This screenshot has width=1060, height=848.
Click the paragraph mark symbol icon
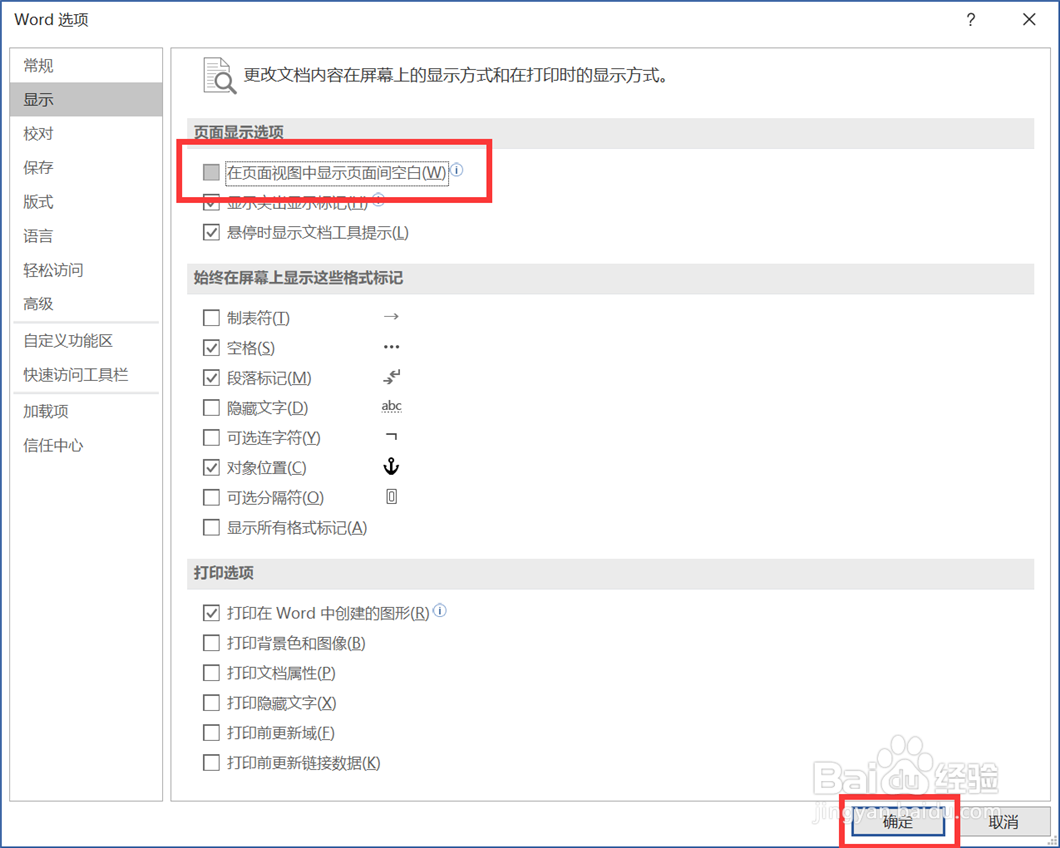[391, 377]
